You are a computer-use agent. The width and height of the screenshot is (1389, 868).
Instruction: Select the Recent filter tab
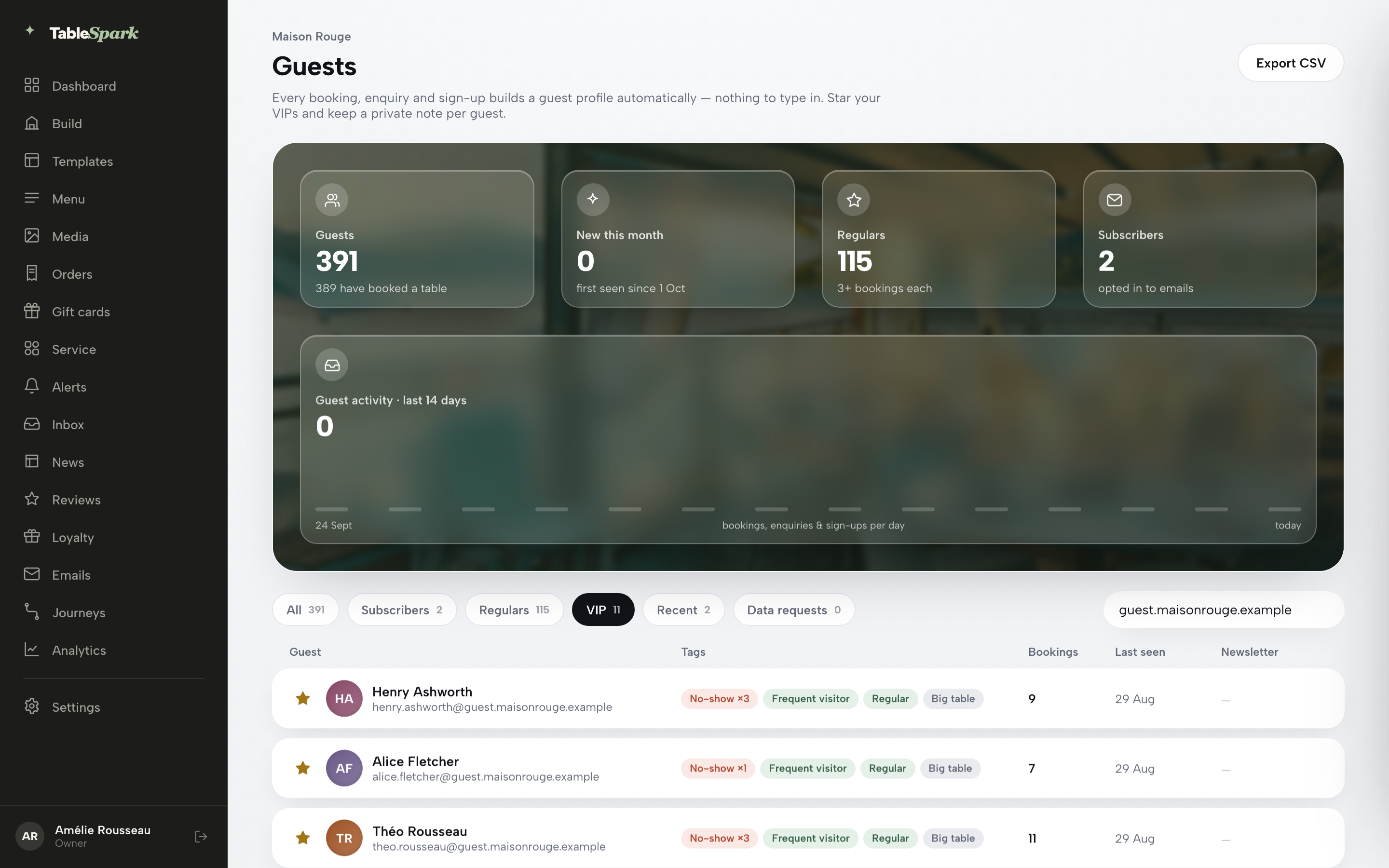pyautogui.click(x=683, y=610)
